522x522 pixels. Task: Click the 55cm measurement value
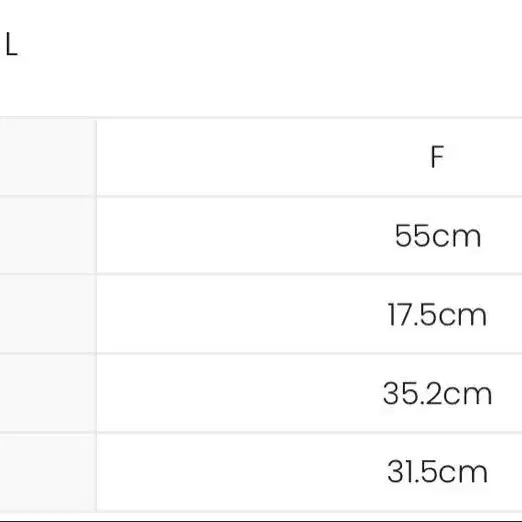(438, 235)
